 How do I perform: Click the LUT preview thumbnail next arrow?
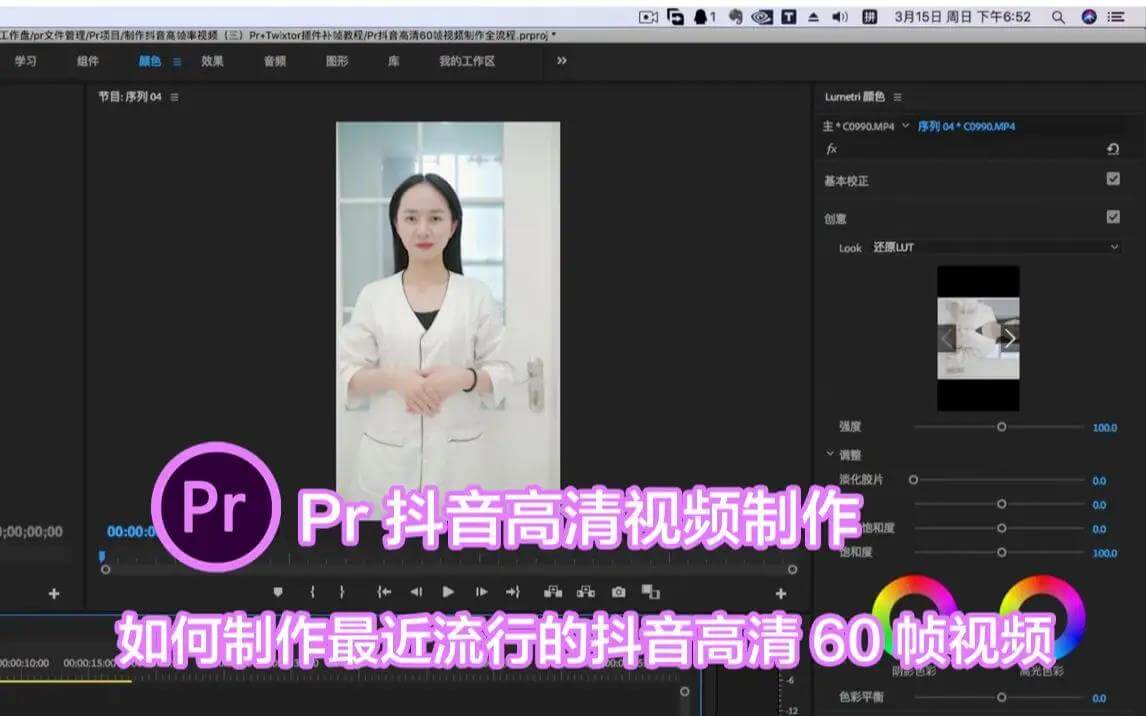[1013, 338]
